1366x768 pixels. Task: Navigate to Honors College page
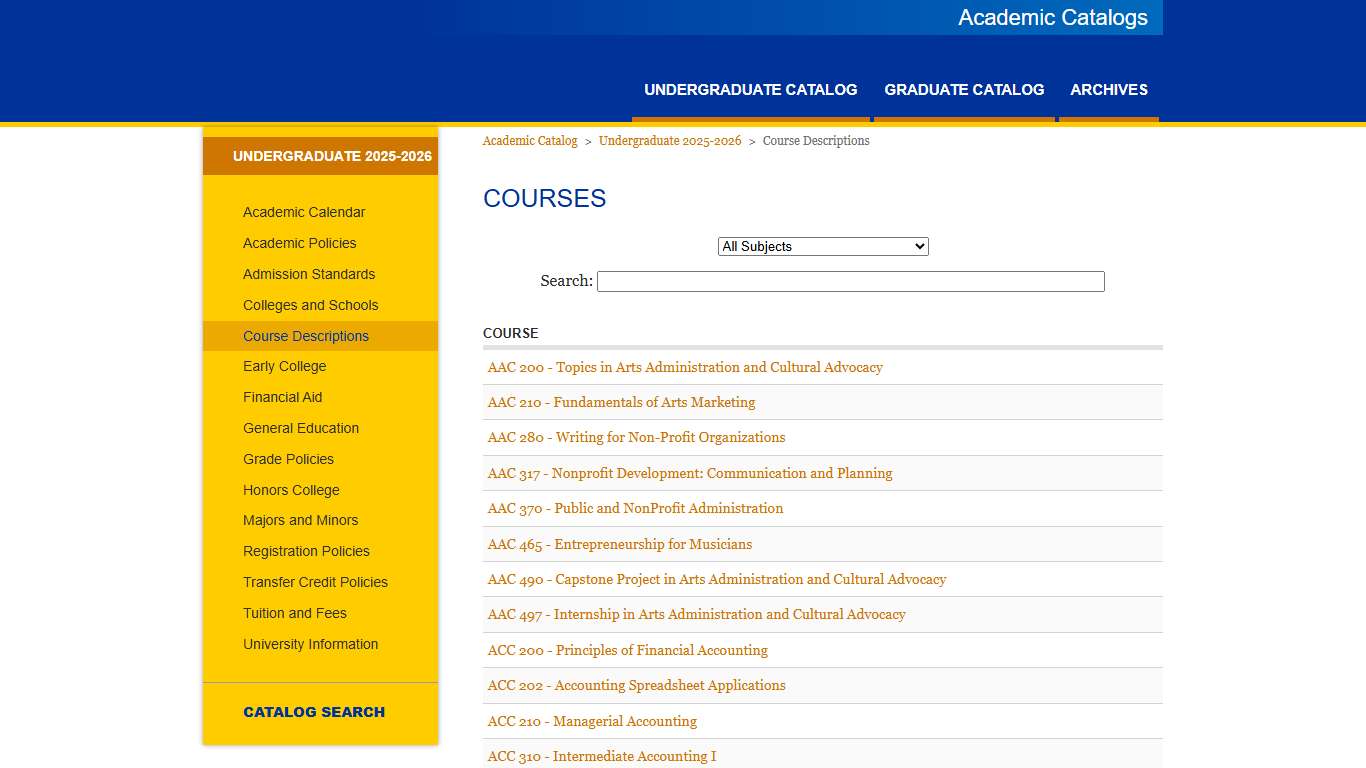291,490
